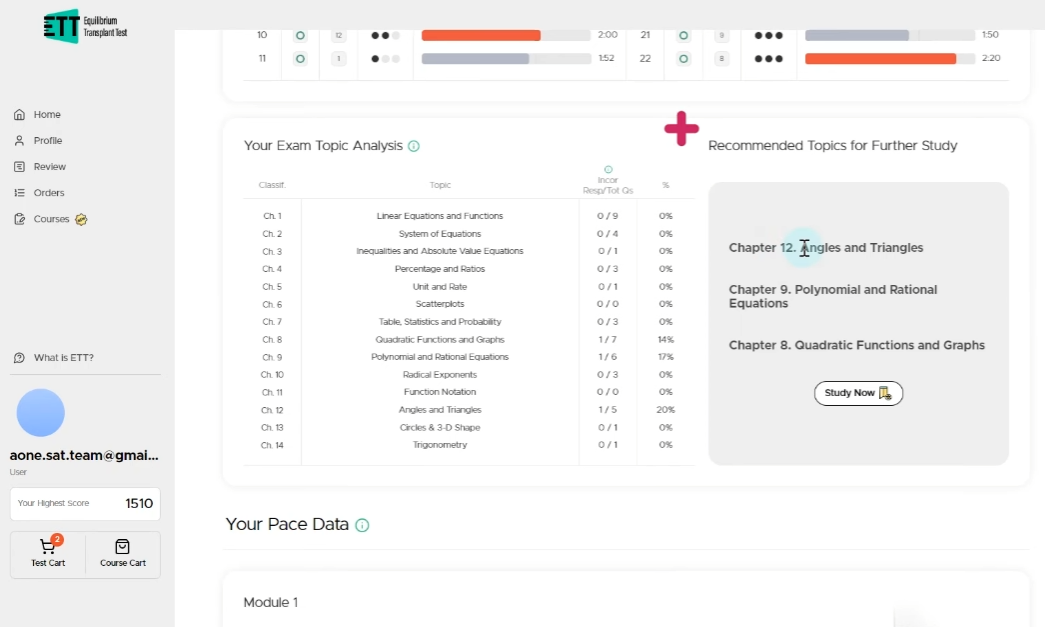
Task: Click the green circle in row 22
Action: click(x=683, y=58)
